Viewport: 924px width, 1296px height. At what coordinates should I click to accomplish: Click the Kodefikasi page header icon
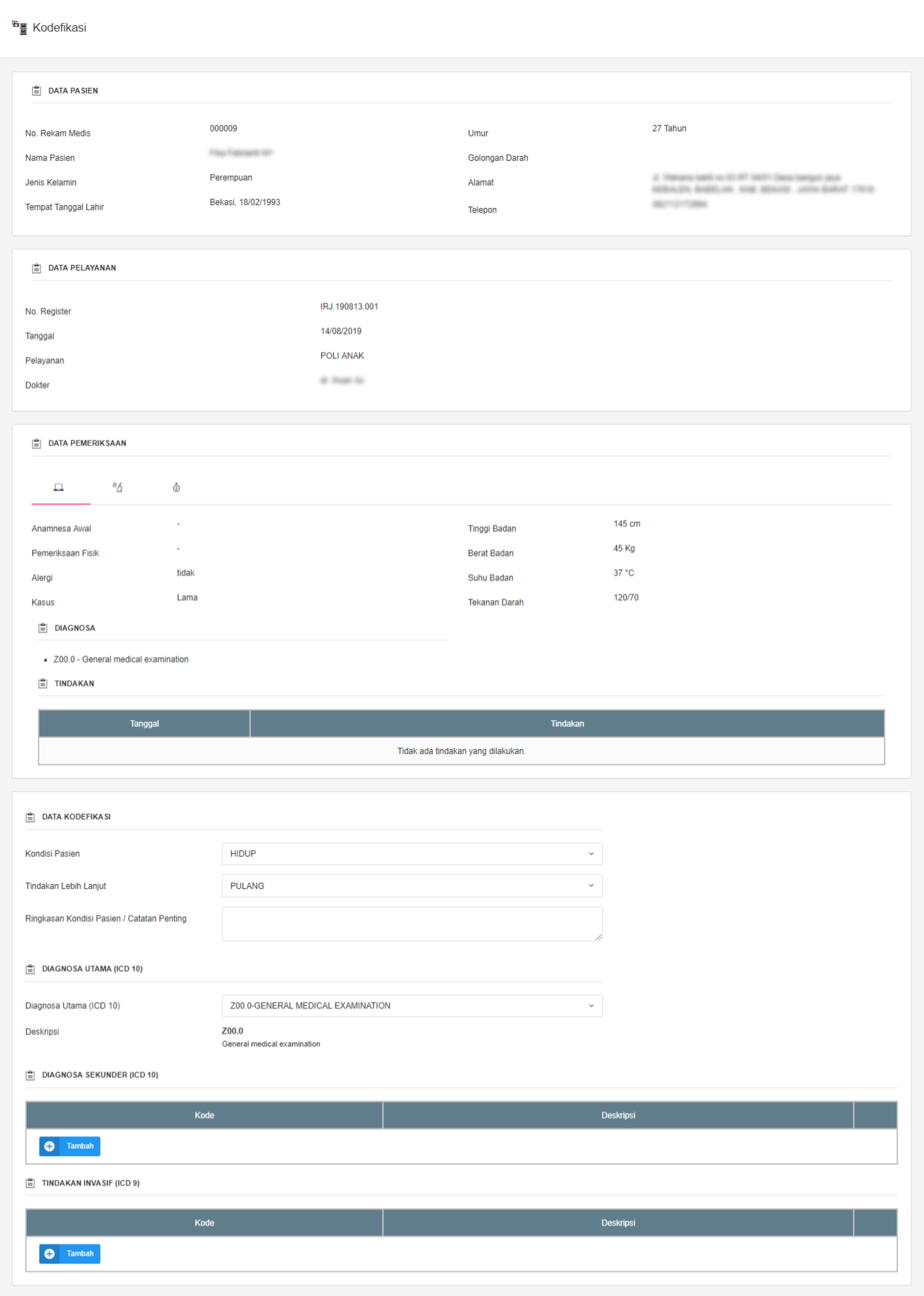(x=19, y=27)
